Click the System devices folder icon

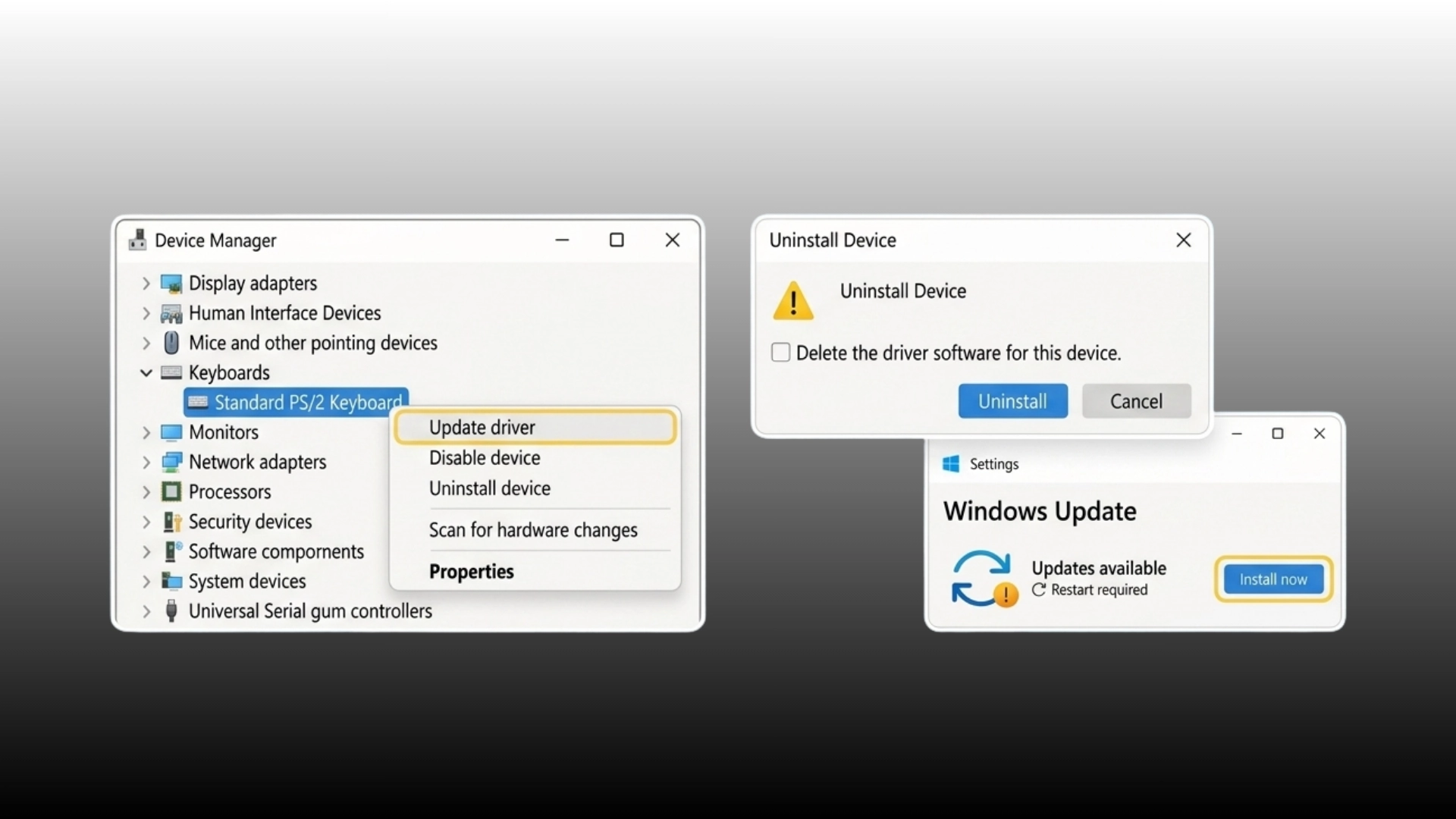171,581
